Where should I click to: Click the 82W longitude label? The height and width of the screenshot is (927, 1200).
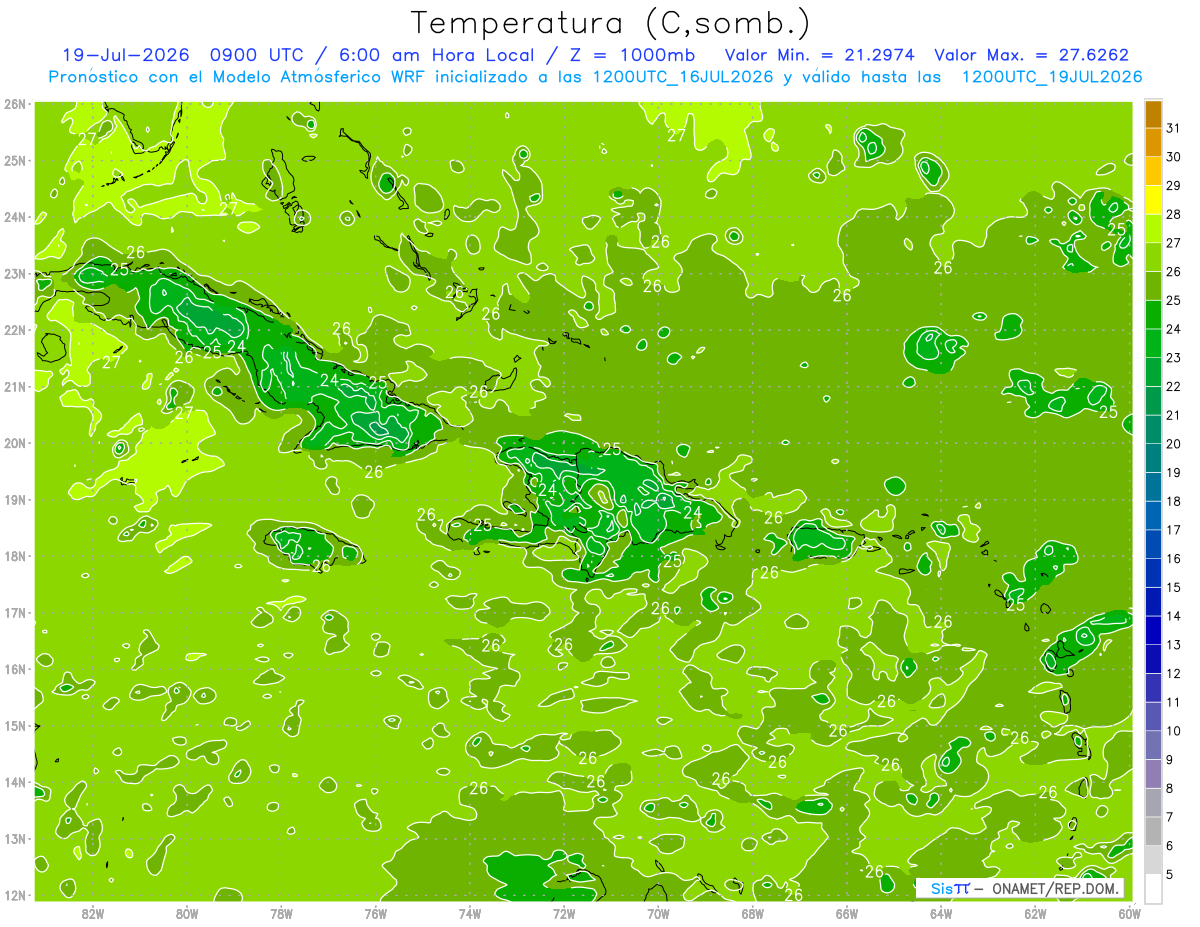tap(93, 912)
